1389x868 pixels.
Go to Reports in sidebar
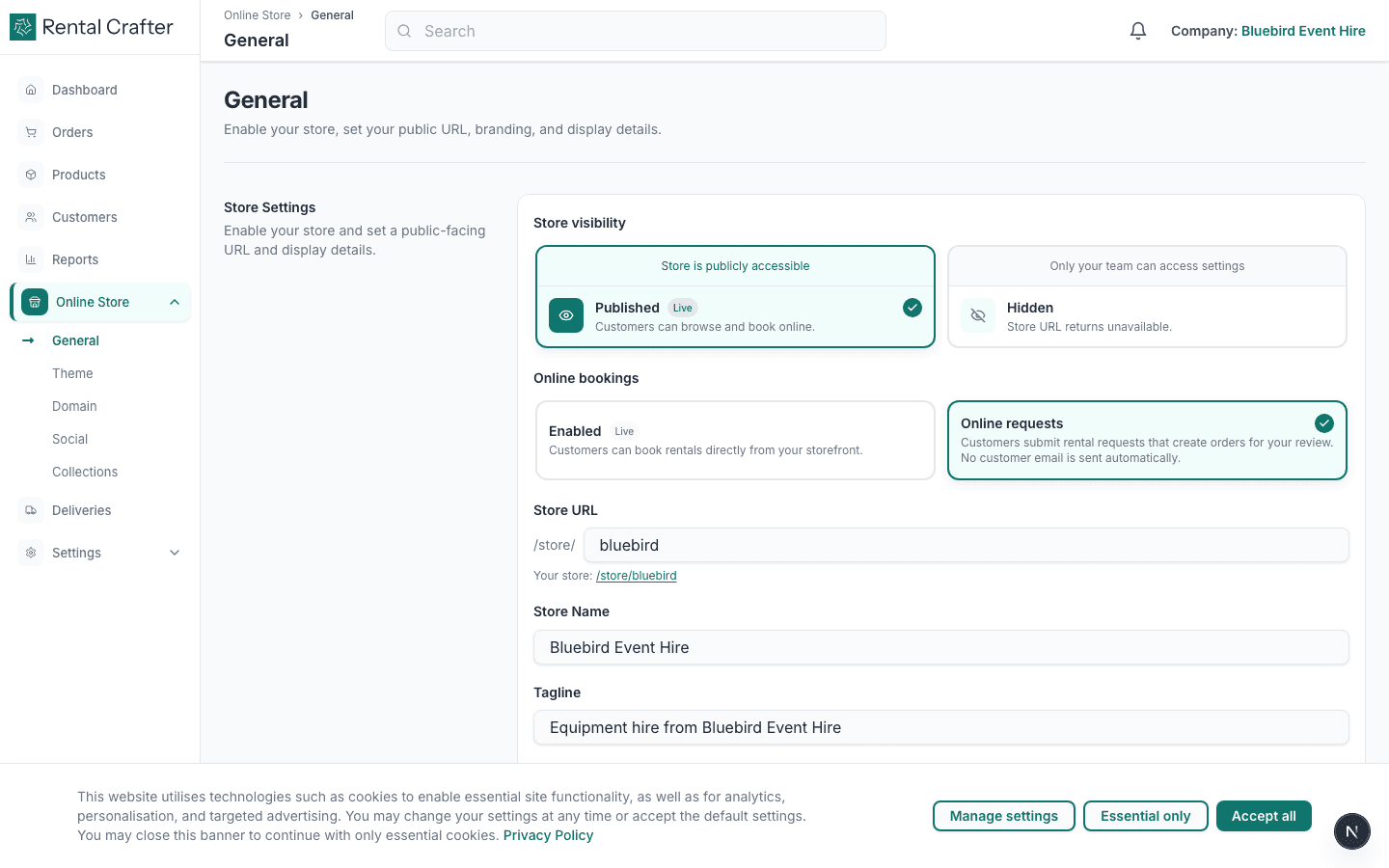75,259
